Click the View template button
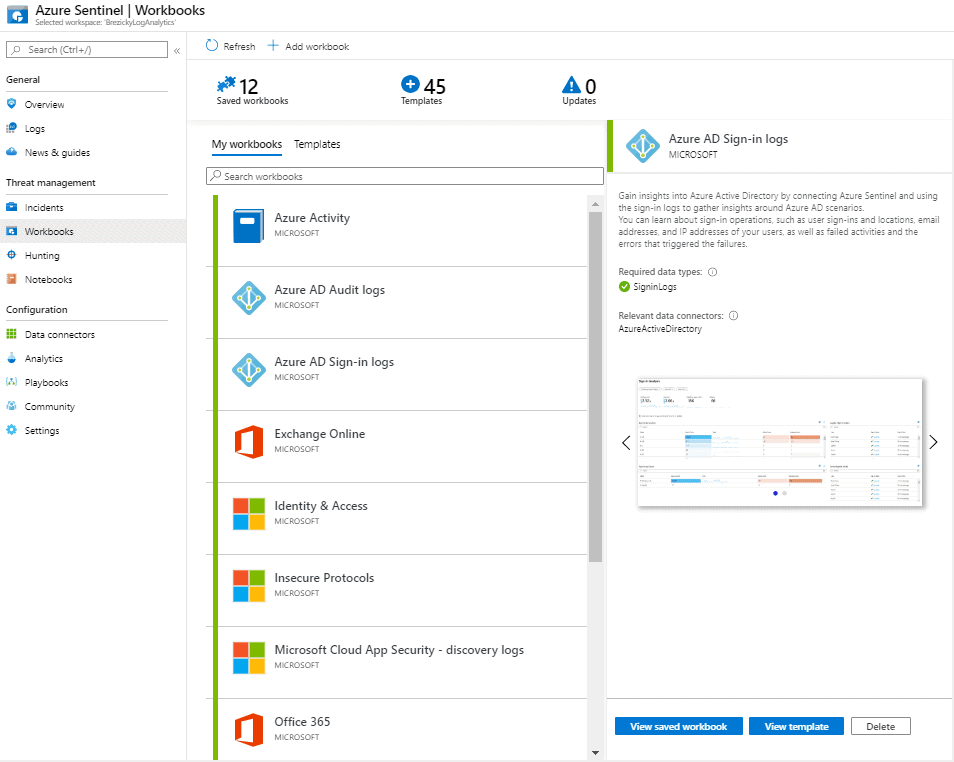This screenshot has width=954, height=762. point(796,726)
